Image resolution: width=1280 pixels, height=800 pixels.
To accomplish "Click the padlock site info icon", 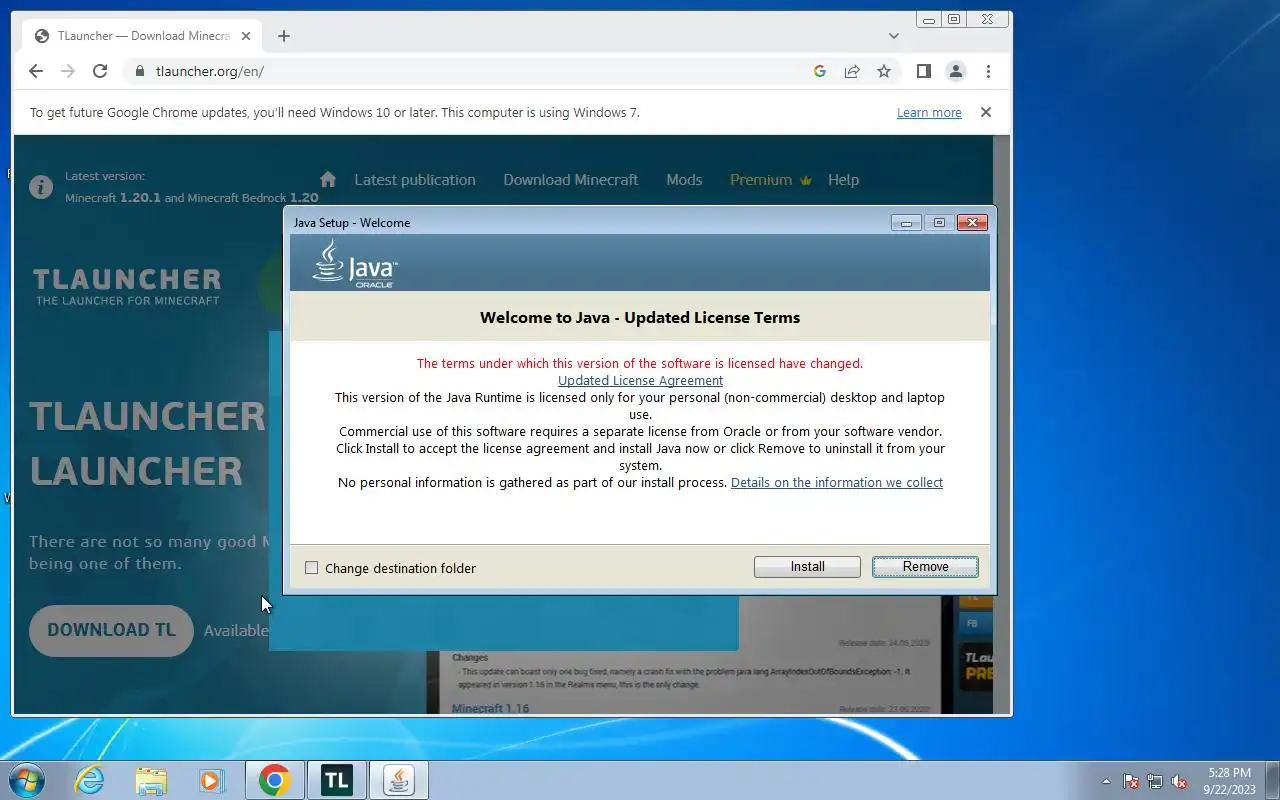I will [139, 71].
